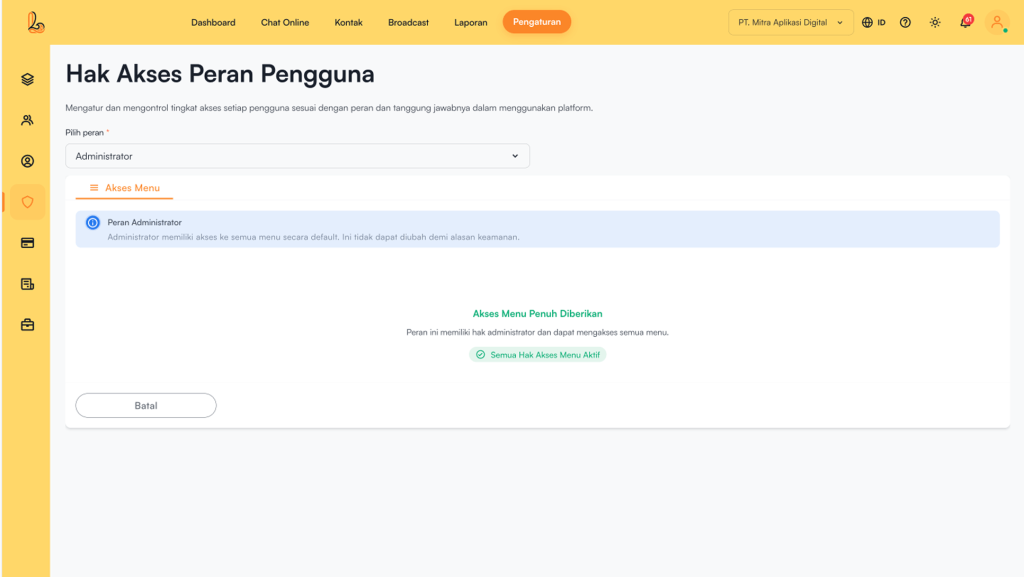Click the Semua Hak Akses Menu Aktif badge
The image size is (1024, 577).
click(x=538, y=355)
